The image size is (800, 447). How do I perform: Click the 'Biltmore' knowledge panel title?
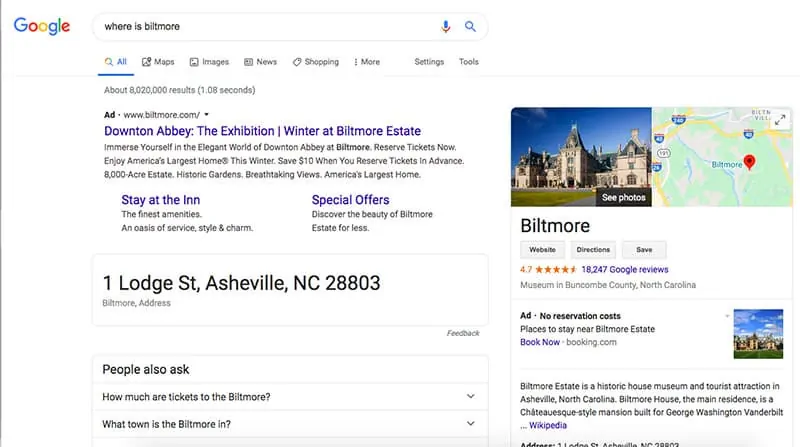[555, 226]
